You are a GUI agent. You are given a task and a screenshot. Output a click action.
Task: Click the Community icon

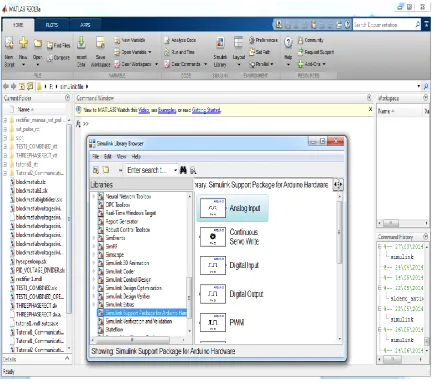(x=300, y=40)
